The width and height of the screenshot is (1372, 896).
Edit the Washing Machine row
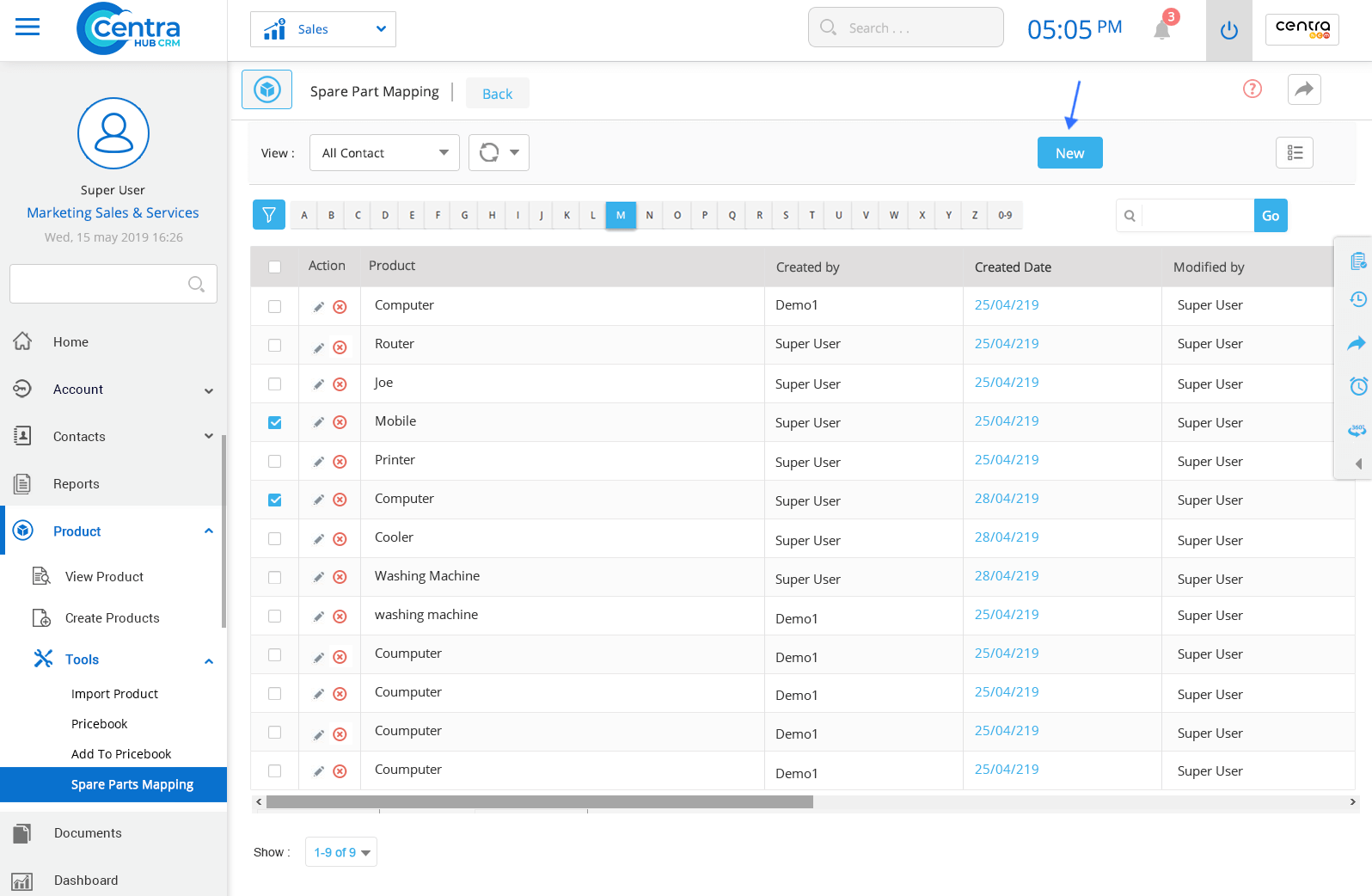[x=319, y=577]
